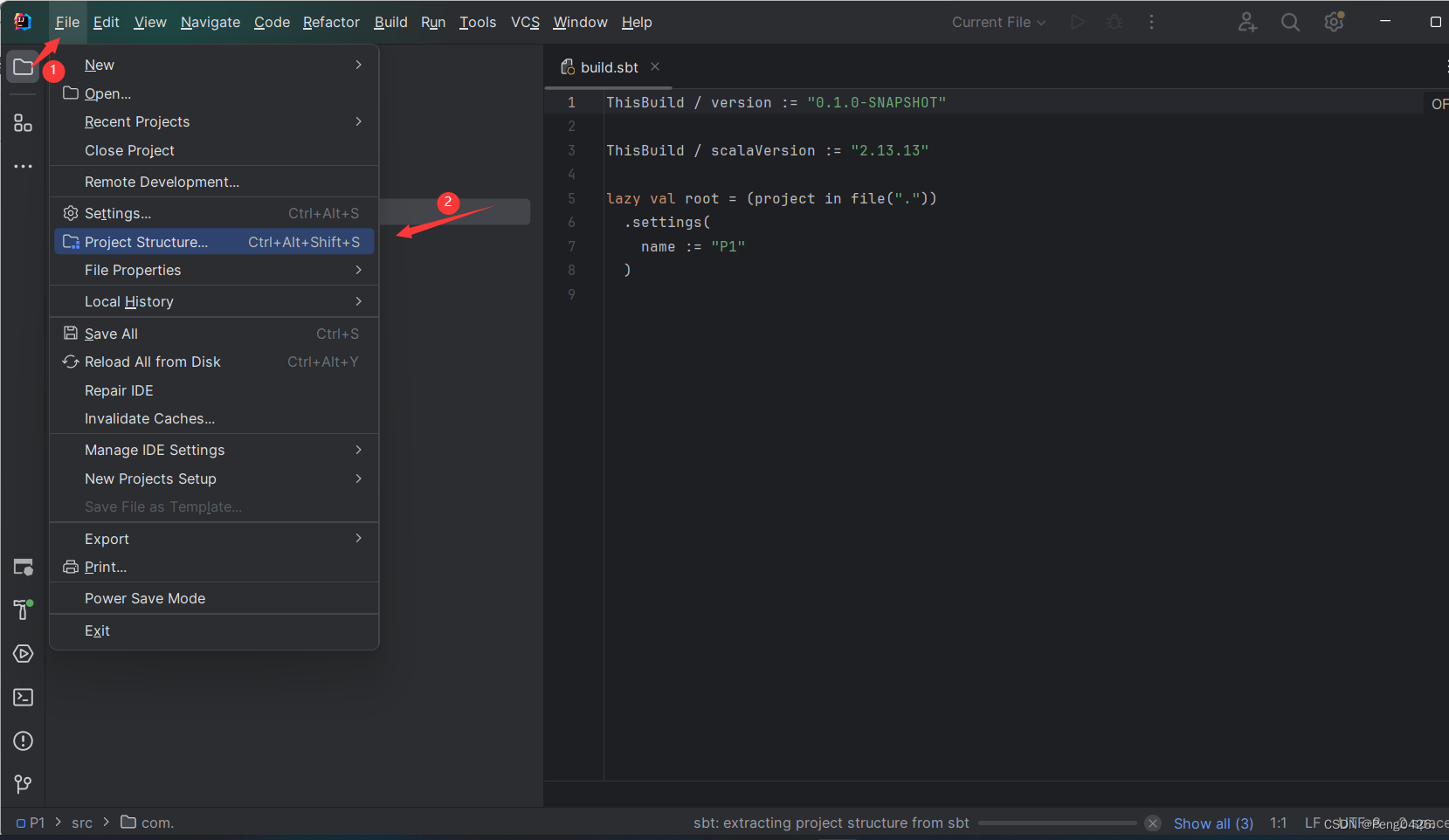This screenshot has width=1449, height=840.
Task: Toggle Power Save Mode
Action: click(214, 598)
